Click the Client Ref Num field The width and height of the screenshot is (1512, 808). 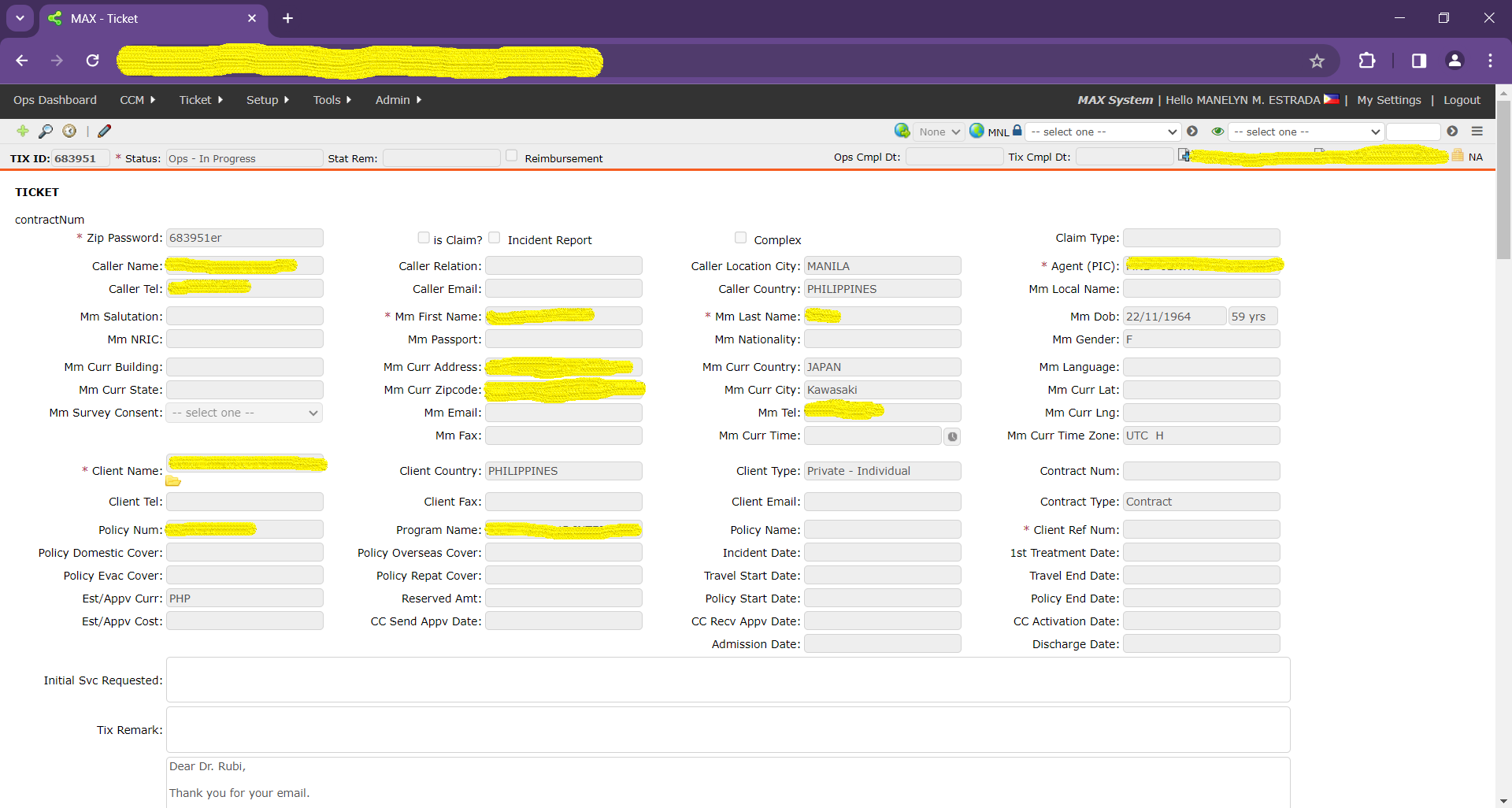click(1201, 530)
